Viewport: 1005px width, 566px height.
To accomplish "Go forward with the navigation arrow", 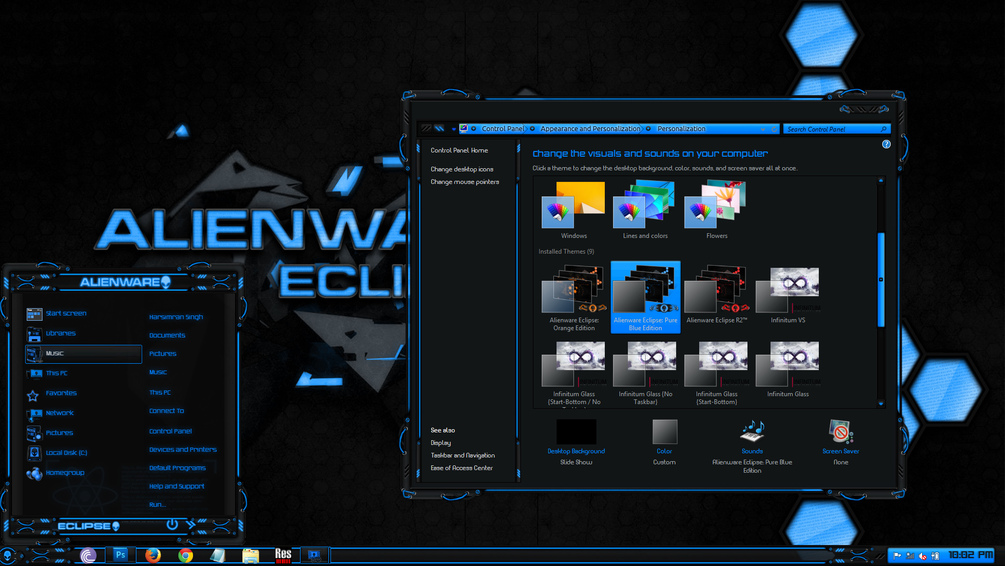I will click(x=439, y=129).
